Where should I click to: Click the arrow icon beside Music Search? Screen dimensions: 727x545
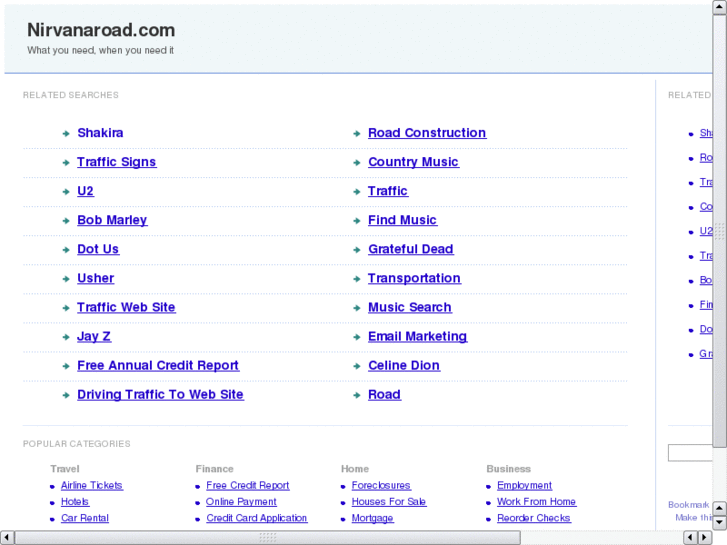pyautogui.click(x=357, y=308)
